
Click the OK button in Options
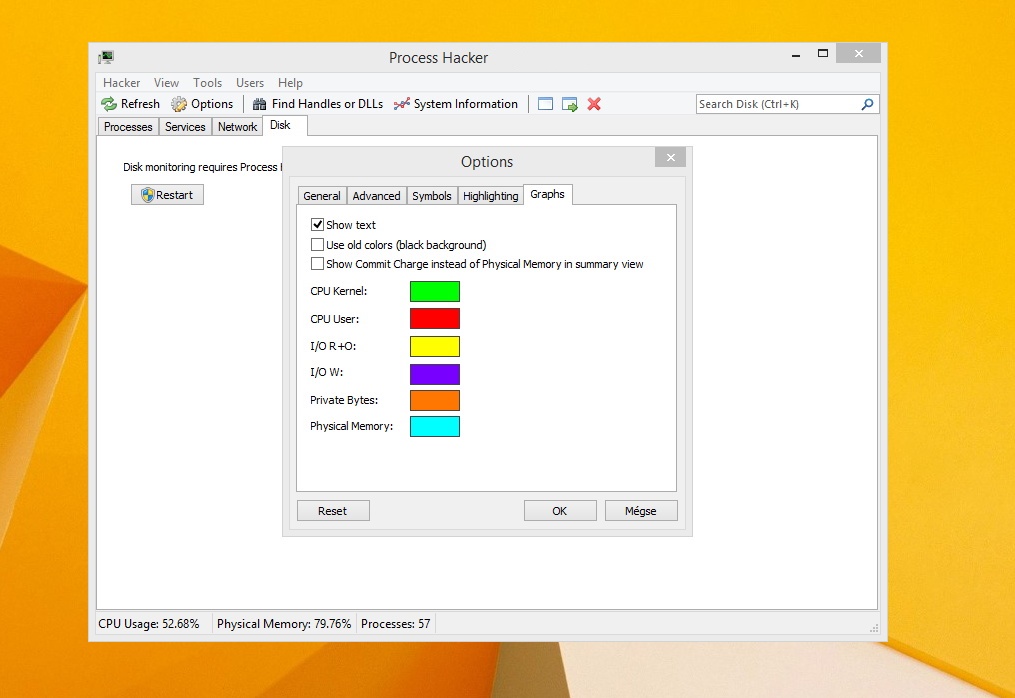tap(560, 511)
